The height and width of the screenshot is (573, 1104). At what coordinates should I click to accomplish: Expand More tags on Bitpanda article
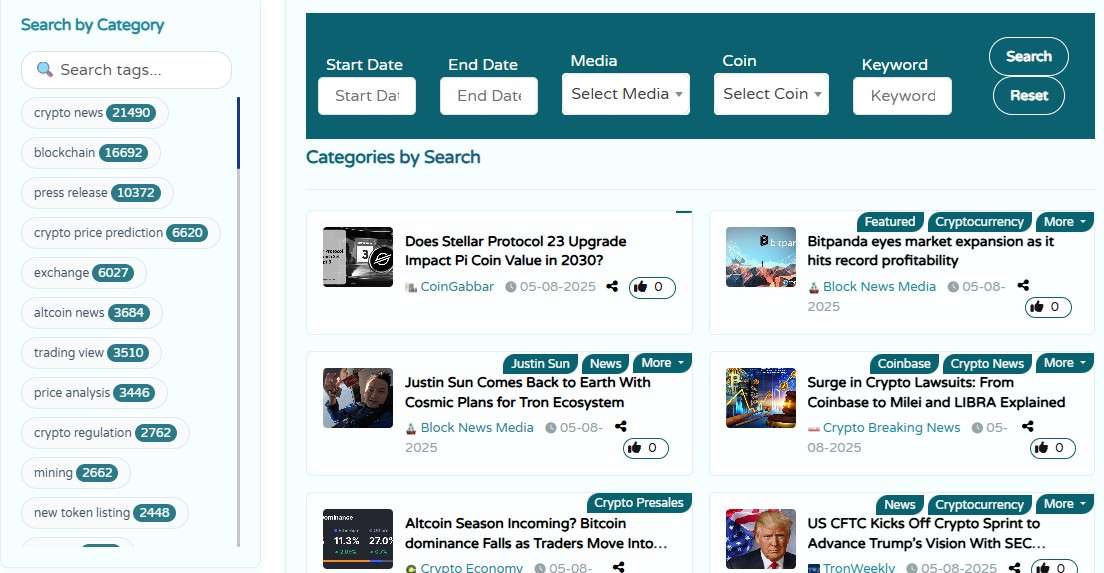click(1064, 222)
